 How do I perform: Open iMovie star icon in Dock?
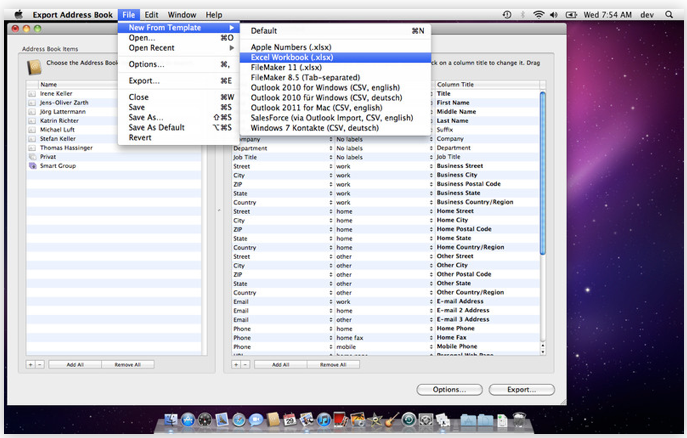coord(375,420)
